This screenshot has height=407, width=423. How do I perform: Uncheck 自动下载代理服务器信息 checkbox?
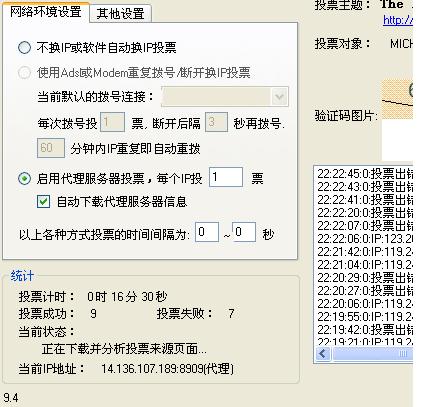(43, 202)
